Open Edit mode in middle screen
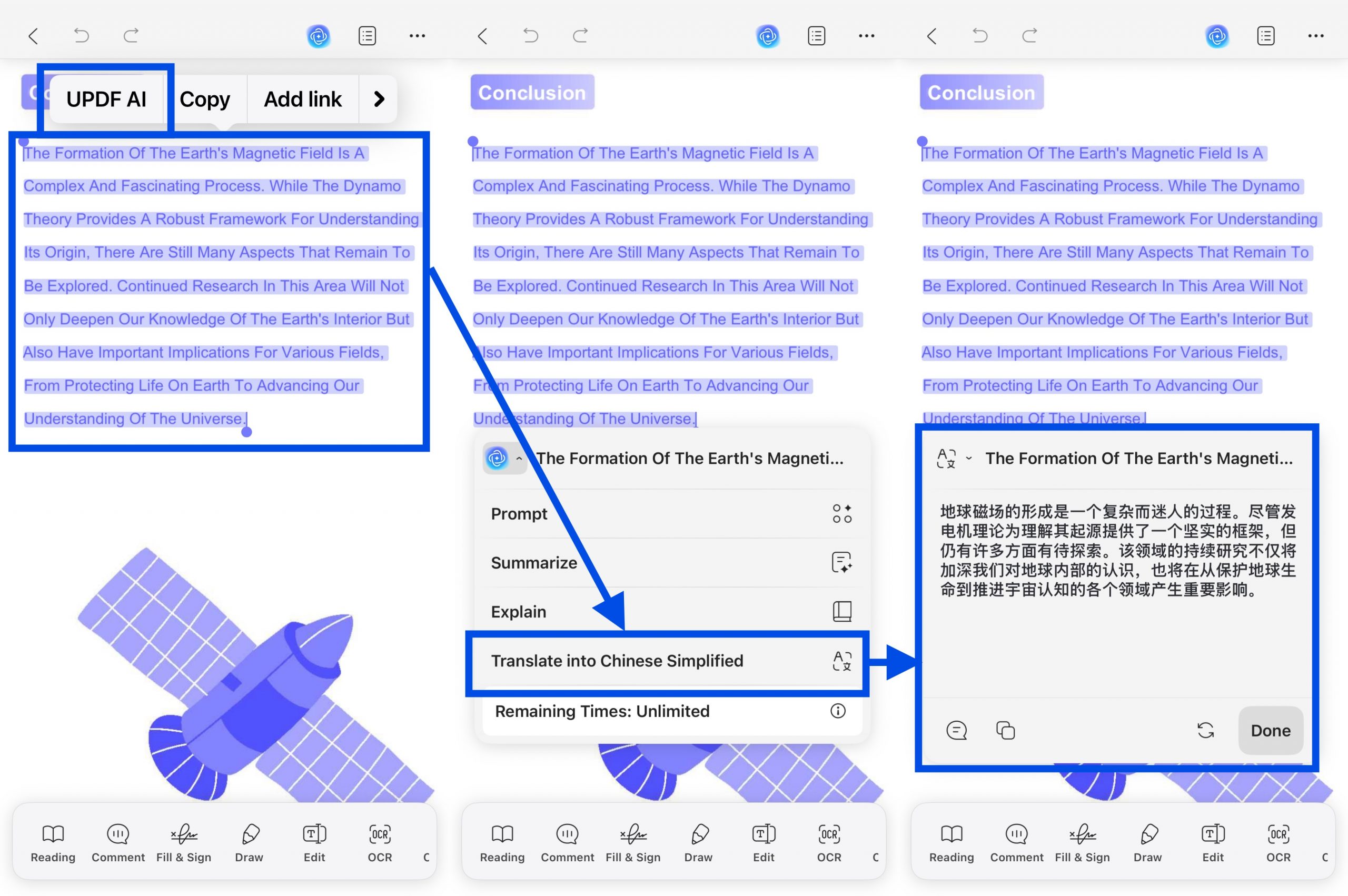Image resolution: width=1348 pixels, height=896 pixels. [764, 843]
